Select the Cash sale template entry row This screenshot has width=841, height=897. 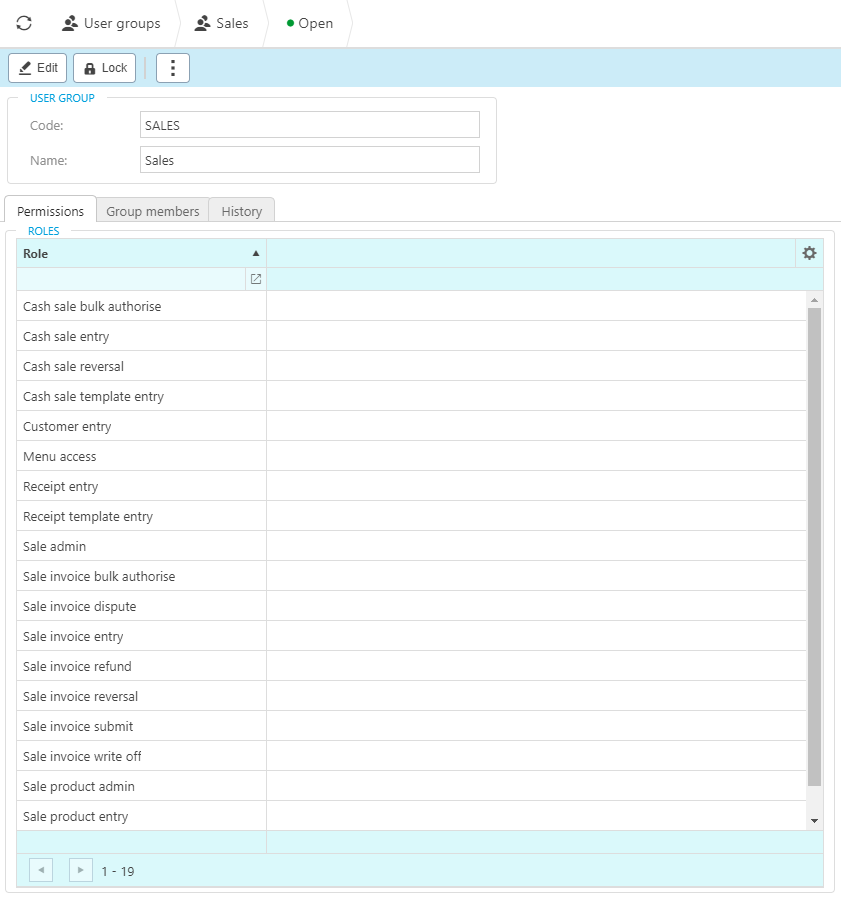point(411,396)
